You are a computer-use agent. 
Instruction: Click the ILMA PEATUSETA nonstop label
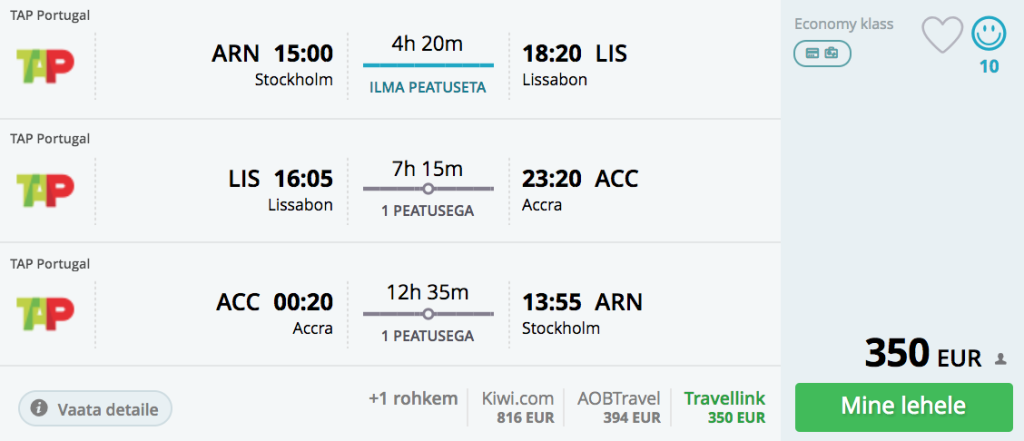428,87
